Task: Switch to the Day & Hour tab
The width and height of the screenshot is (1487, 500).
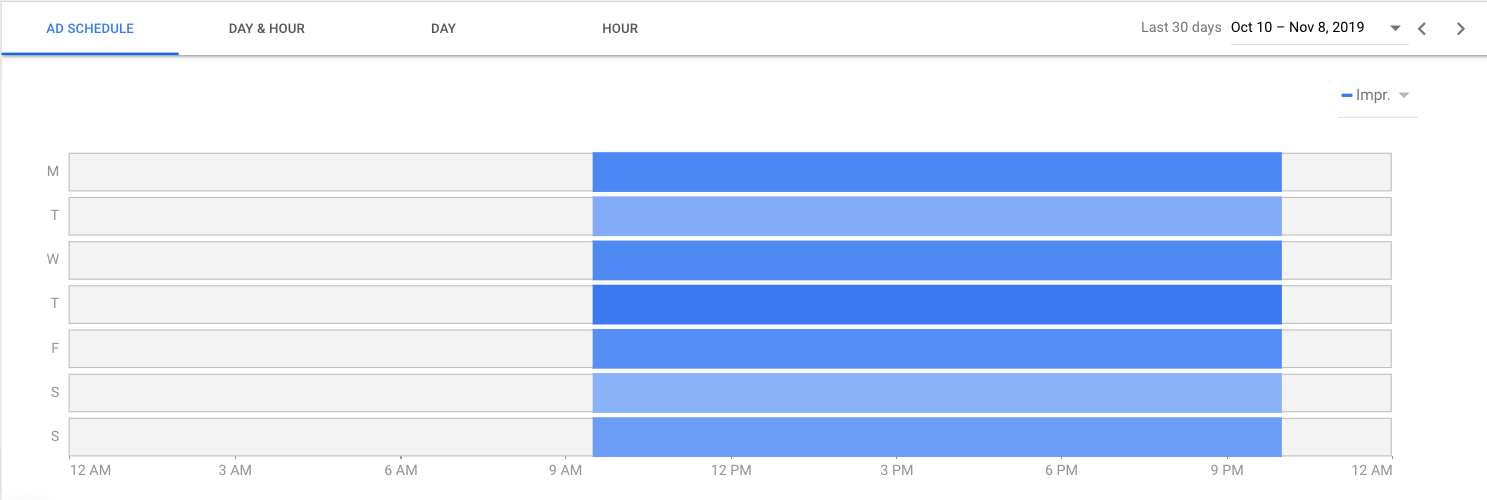Action: (x=267, y=29)
